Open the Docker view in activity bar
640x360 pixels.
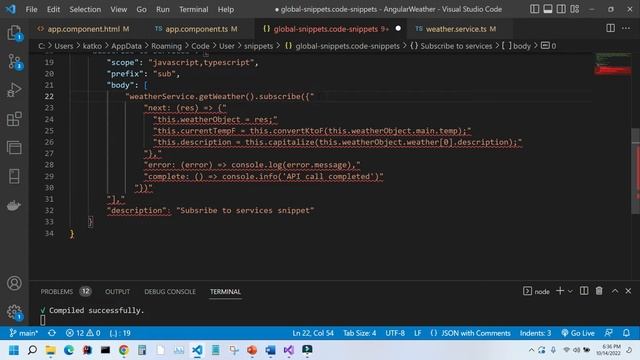(14, 205)
